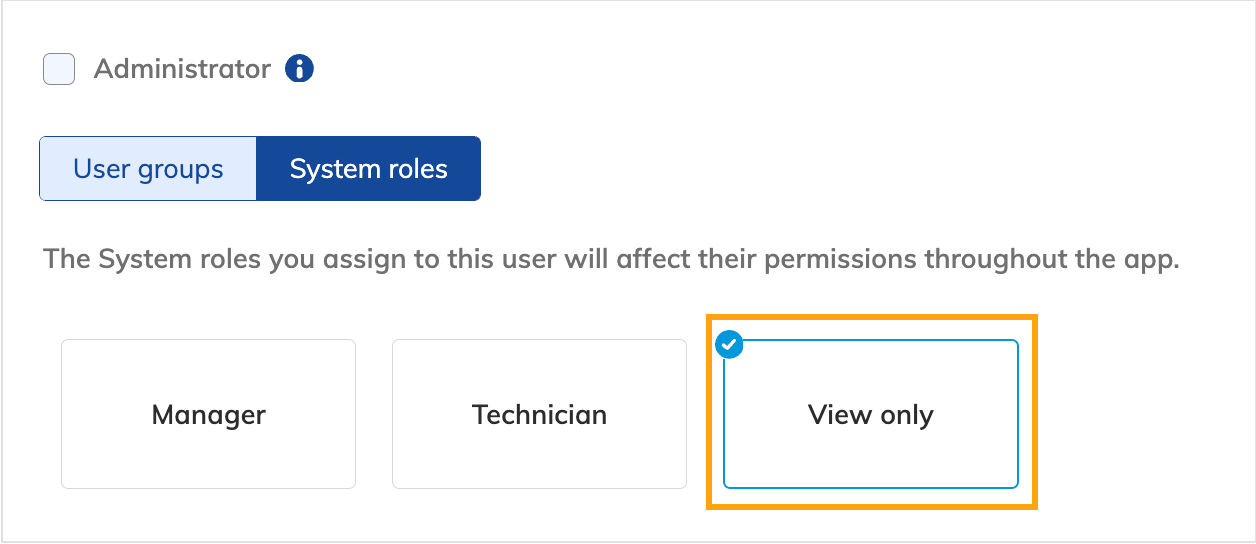Assign the Manager system role
The width and height of the screenshot is (1256, 544).
(208, 414)
